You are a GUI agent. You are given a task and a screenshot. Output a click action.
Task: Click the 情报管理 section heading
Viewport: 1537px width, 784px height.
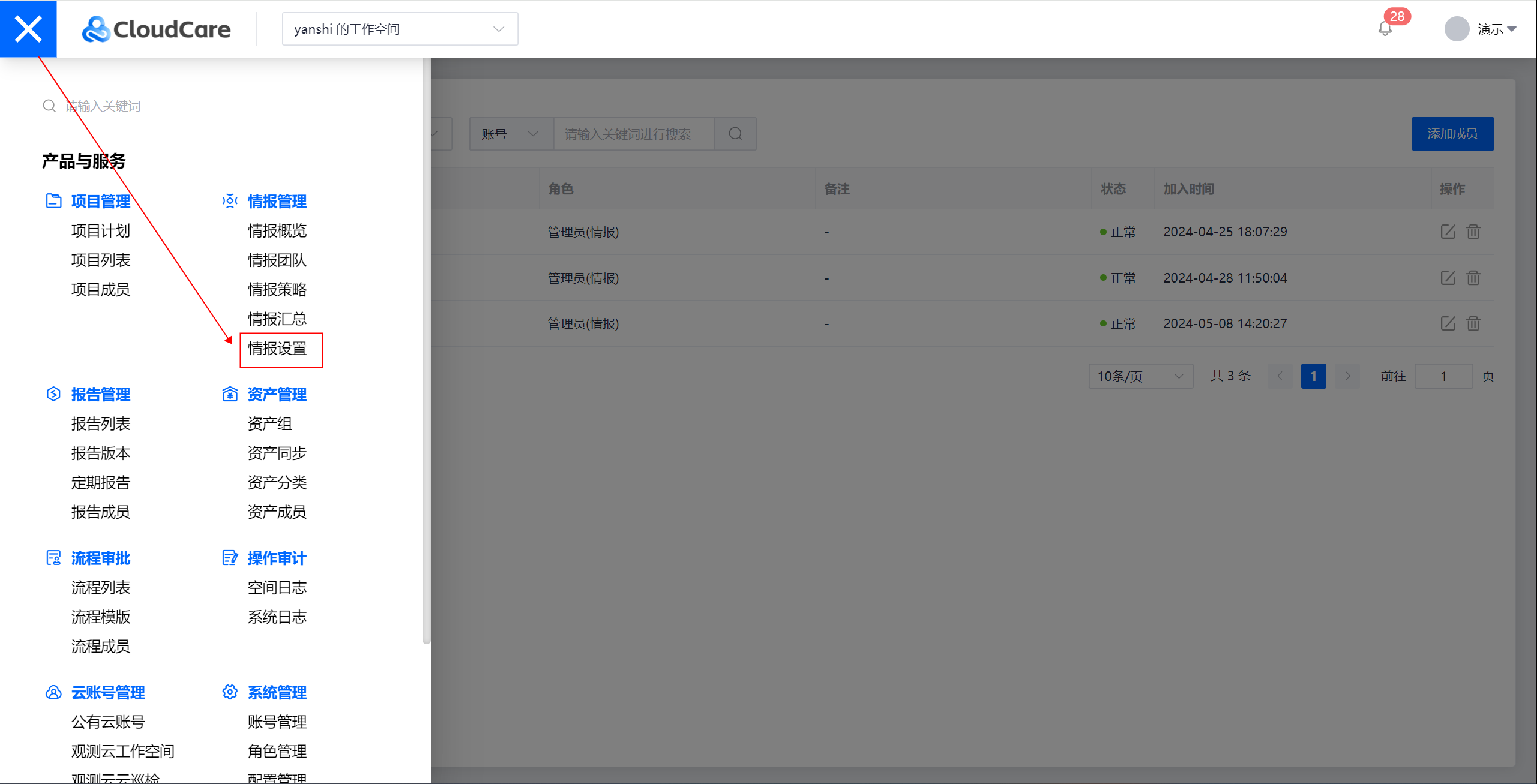(277, 202)
